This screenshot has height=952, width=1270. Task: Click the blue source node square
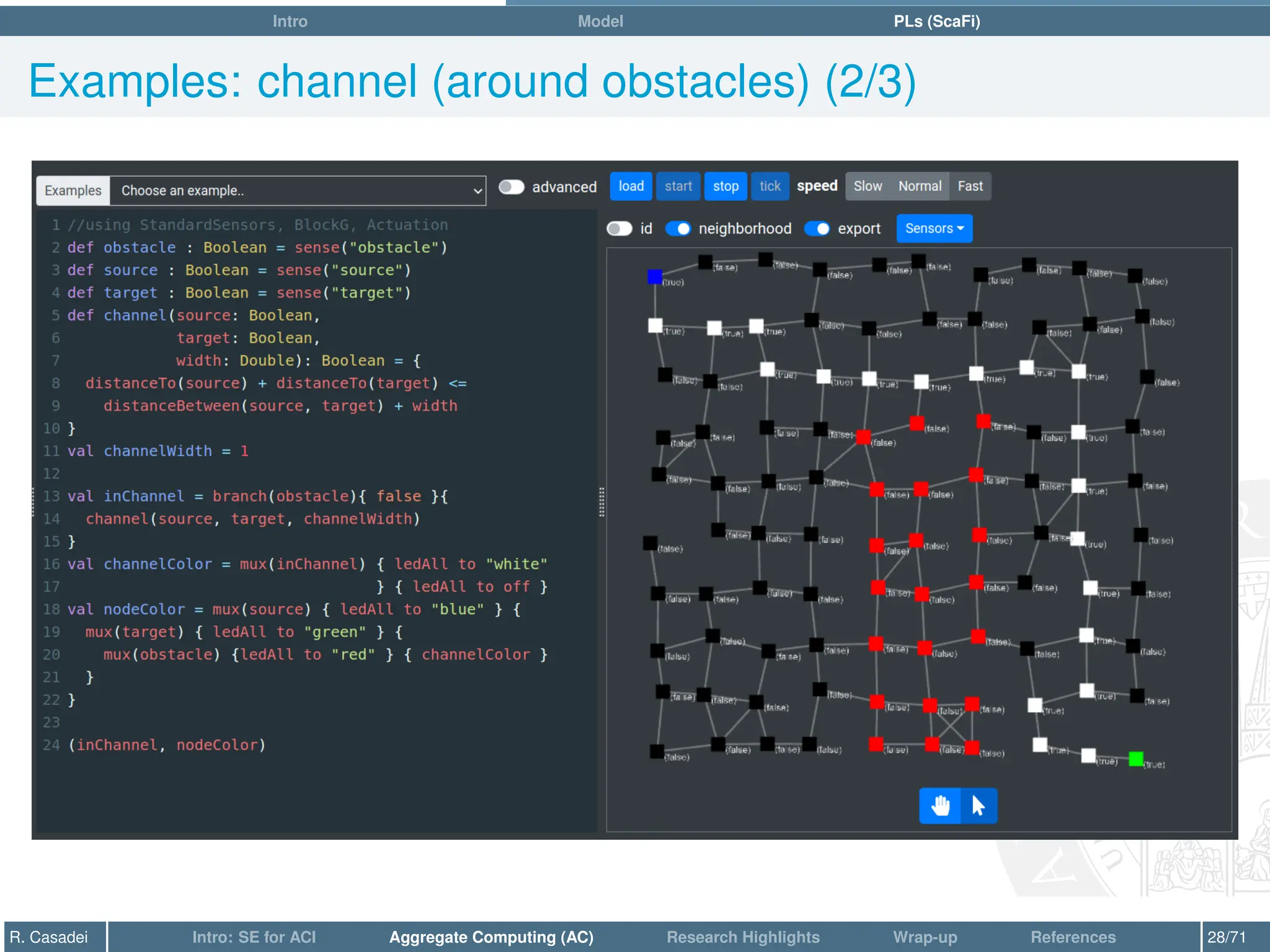coord(655,276)
